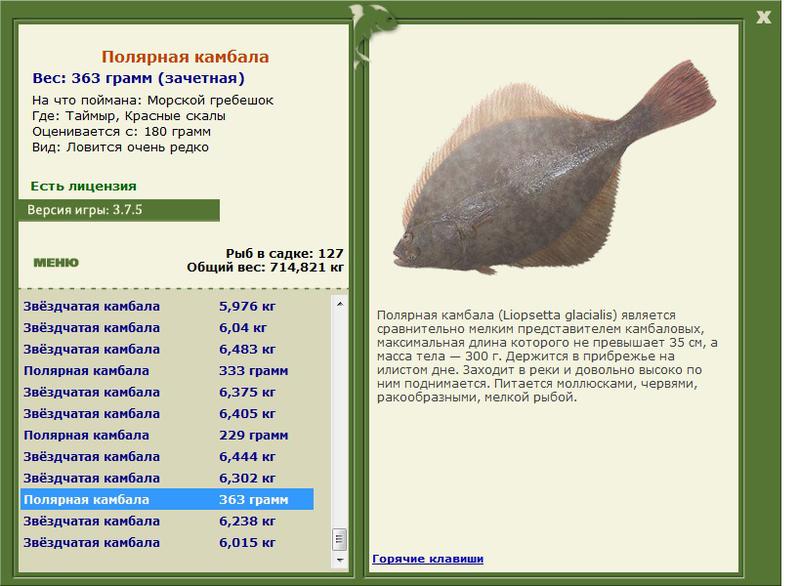
Task: Open the Горячие клавиши link
Action: click(x=427, y=559)
